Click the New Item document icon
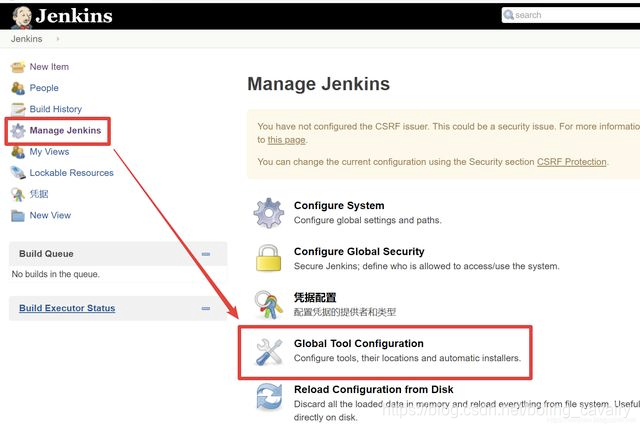This screenshot has width=640, height=428. tap(18, 67)
